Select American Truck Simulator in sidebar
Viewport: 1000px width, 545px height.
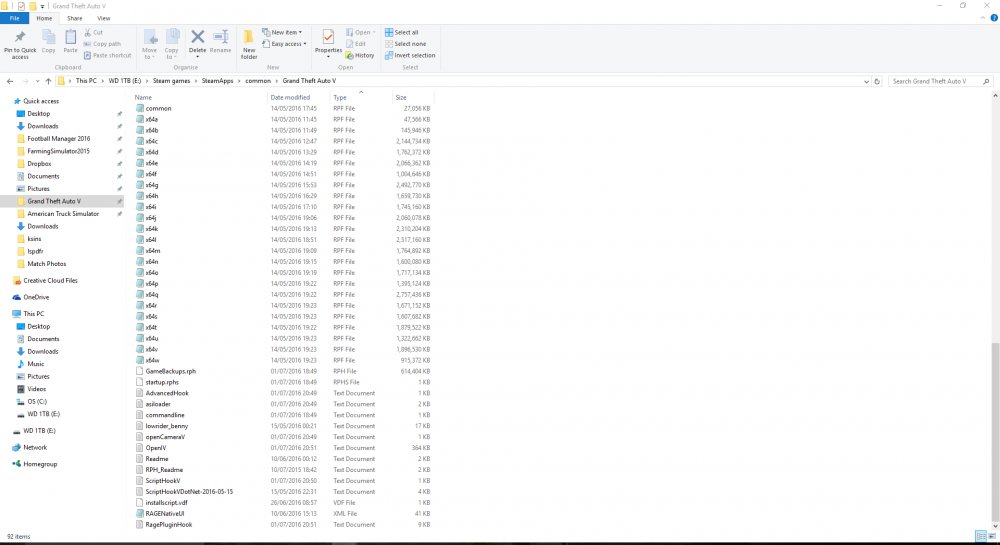pos(63,214)
